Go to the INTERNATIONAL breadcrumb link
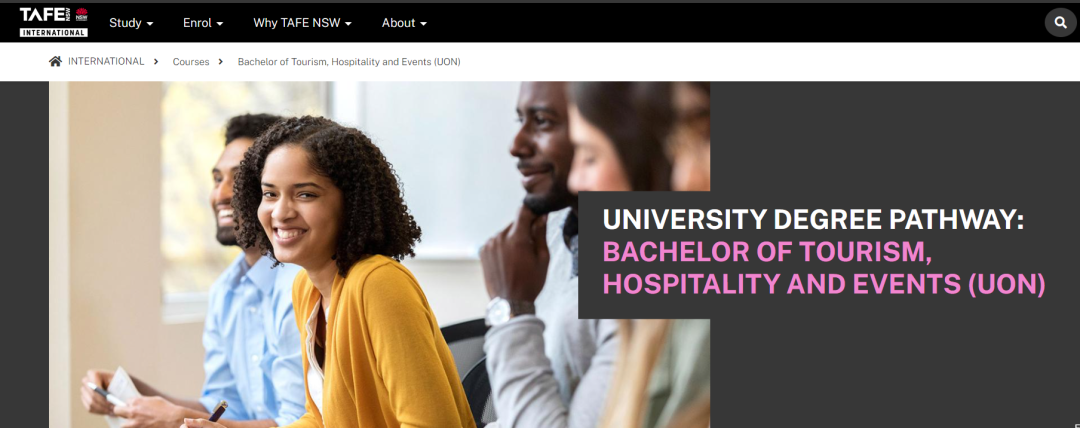 (106, 61)
